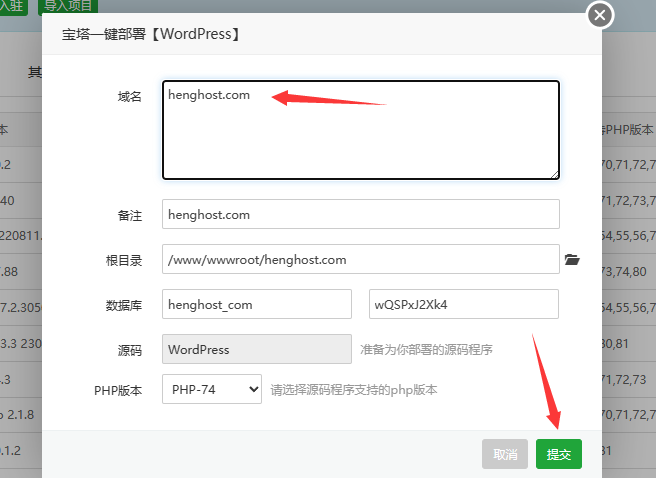Close the WordPress deploy dialog

click(x=600, y=15)
